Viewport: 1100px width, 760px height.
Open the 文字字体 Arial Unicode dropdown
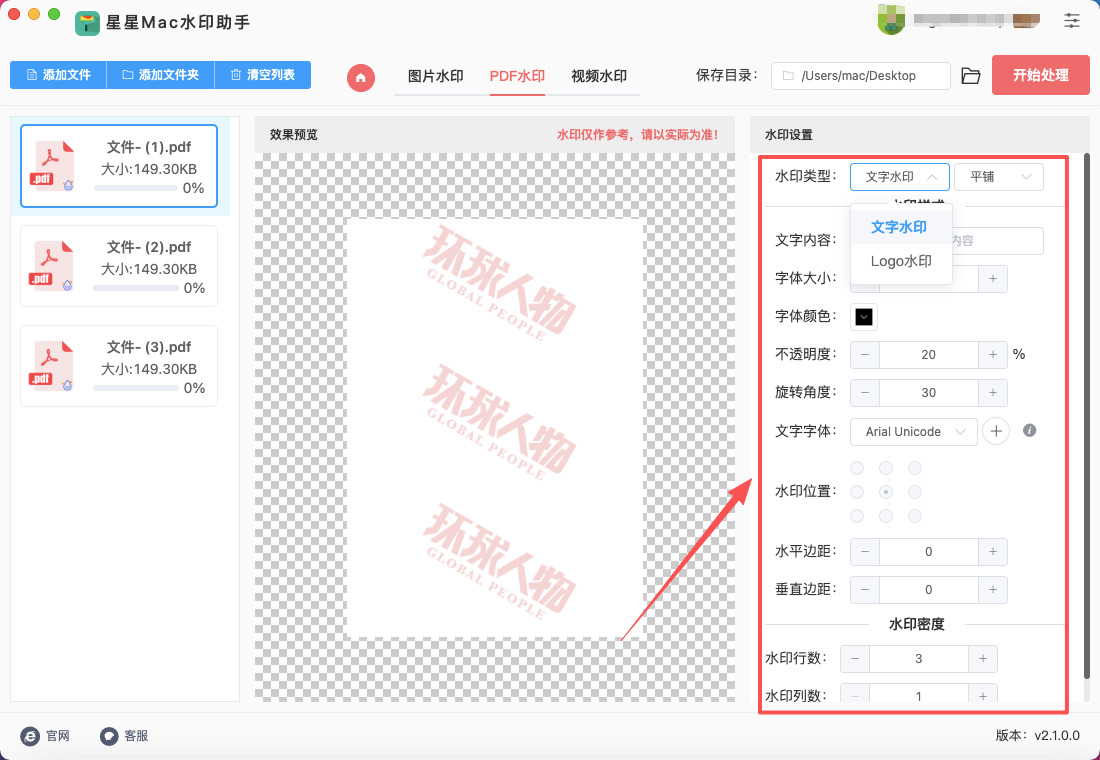pyautogui.click(x=913, y=432)
